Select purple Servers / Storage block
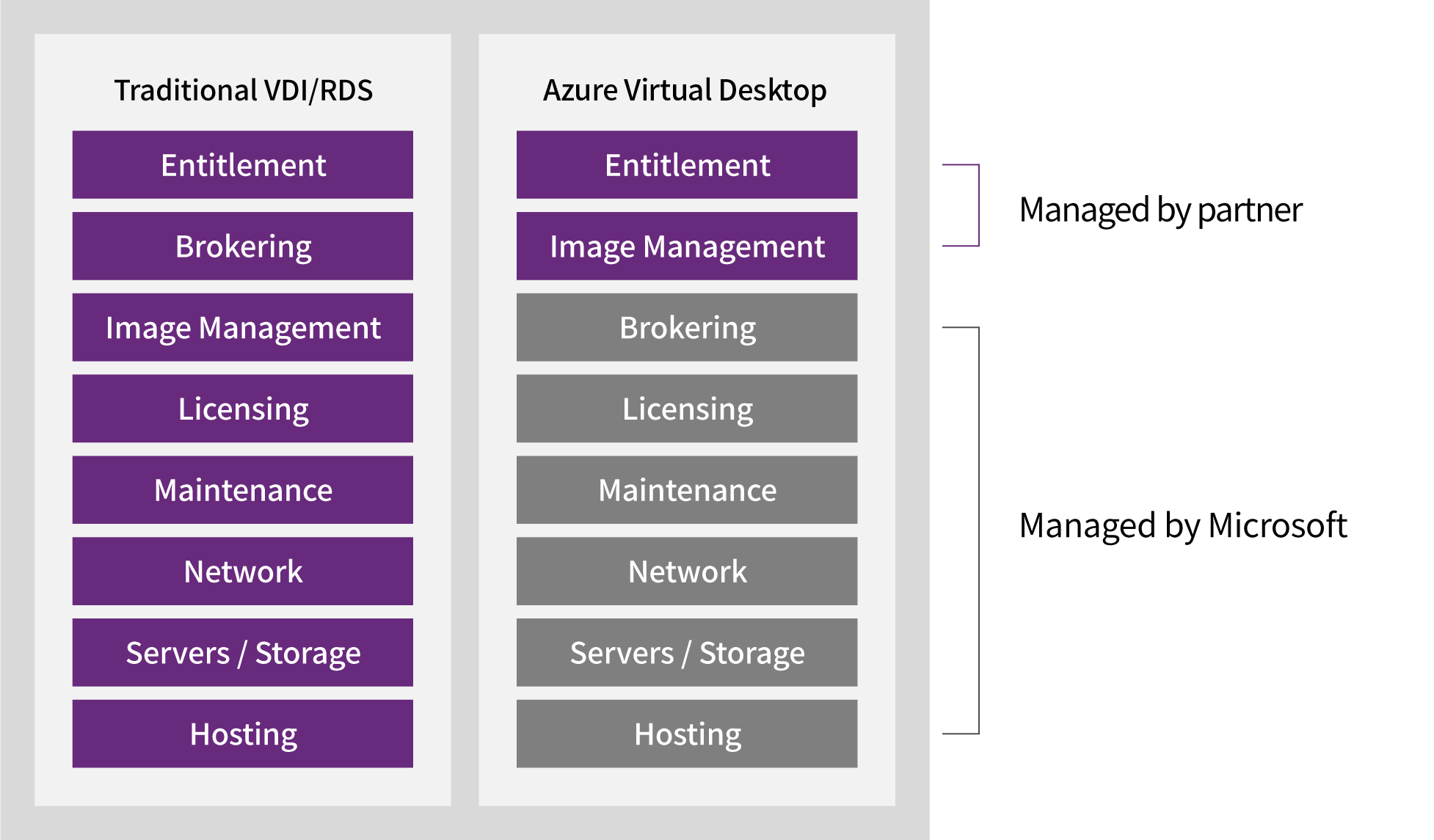 point(243,653)
